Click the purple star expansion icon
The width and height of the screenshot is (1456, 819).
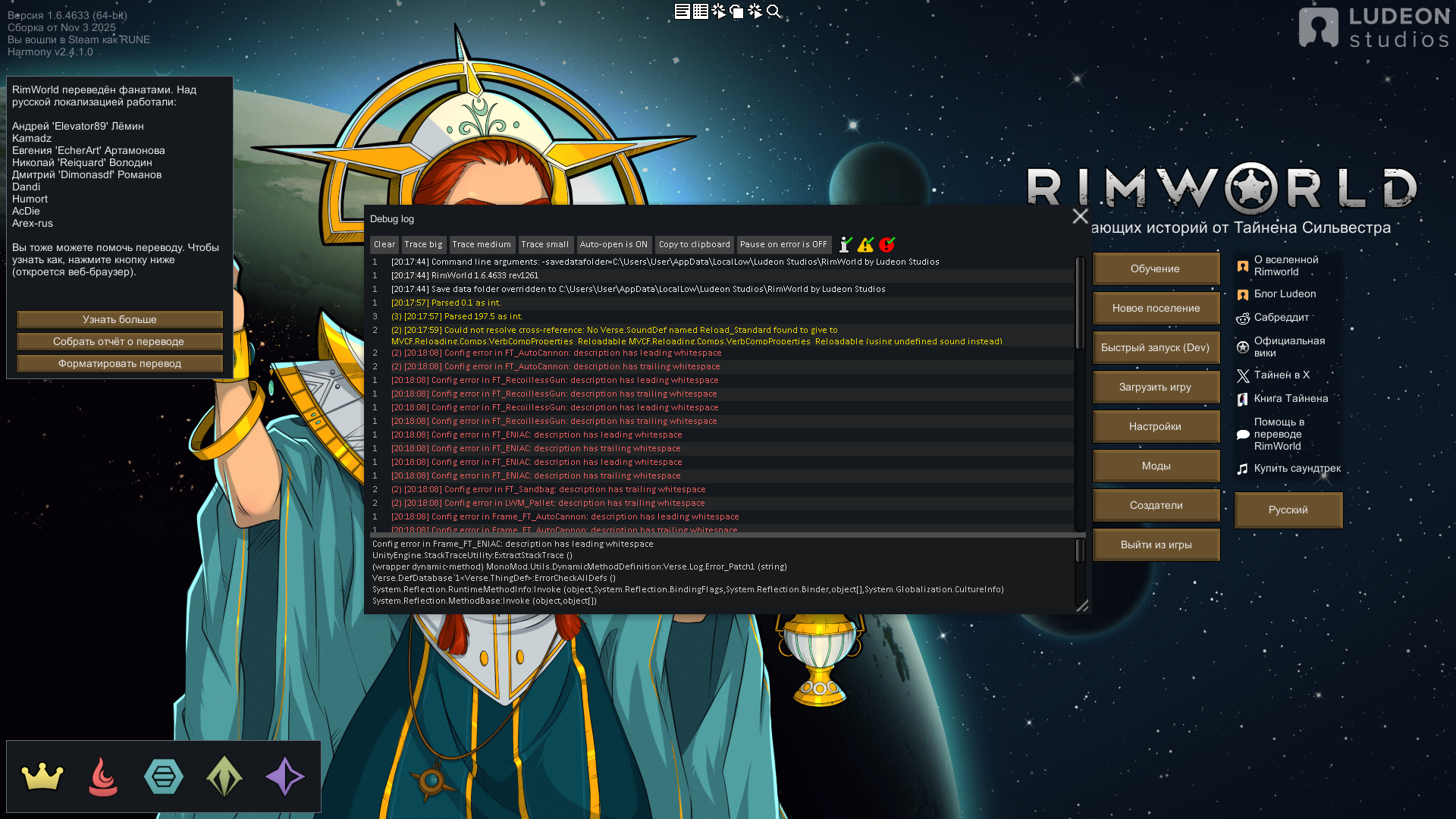285,777
